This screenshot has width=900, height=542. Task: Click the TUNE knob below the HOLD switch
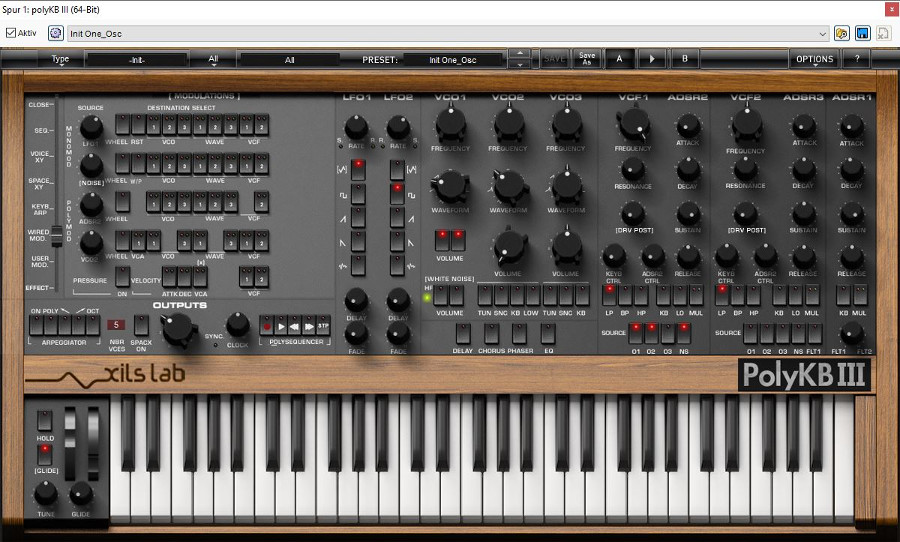(45, 493)
